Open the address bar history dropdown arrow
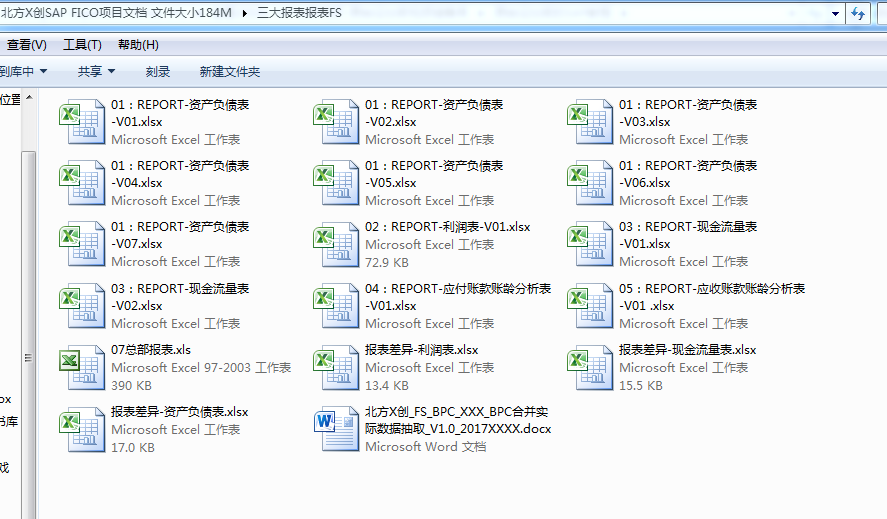 [835, 14]
